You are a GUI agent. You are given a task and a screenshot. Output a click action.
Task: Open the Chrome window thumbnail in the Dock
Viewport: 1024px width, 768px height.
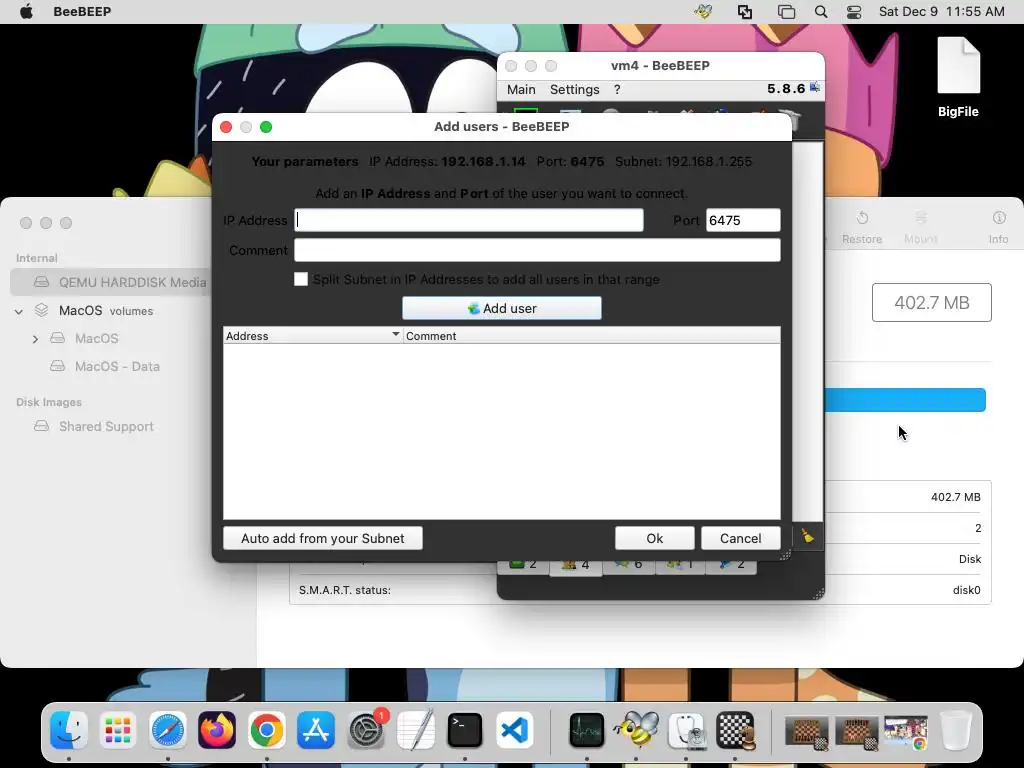[x=906, y=731]
